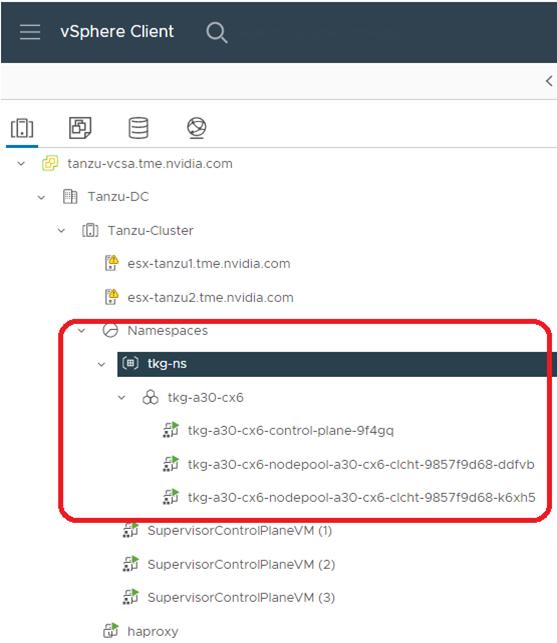Click host warning icon for esx-tanzu1
This screenshot has width=557, height=643.
point(111,263)
